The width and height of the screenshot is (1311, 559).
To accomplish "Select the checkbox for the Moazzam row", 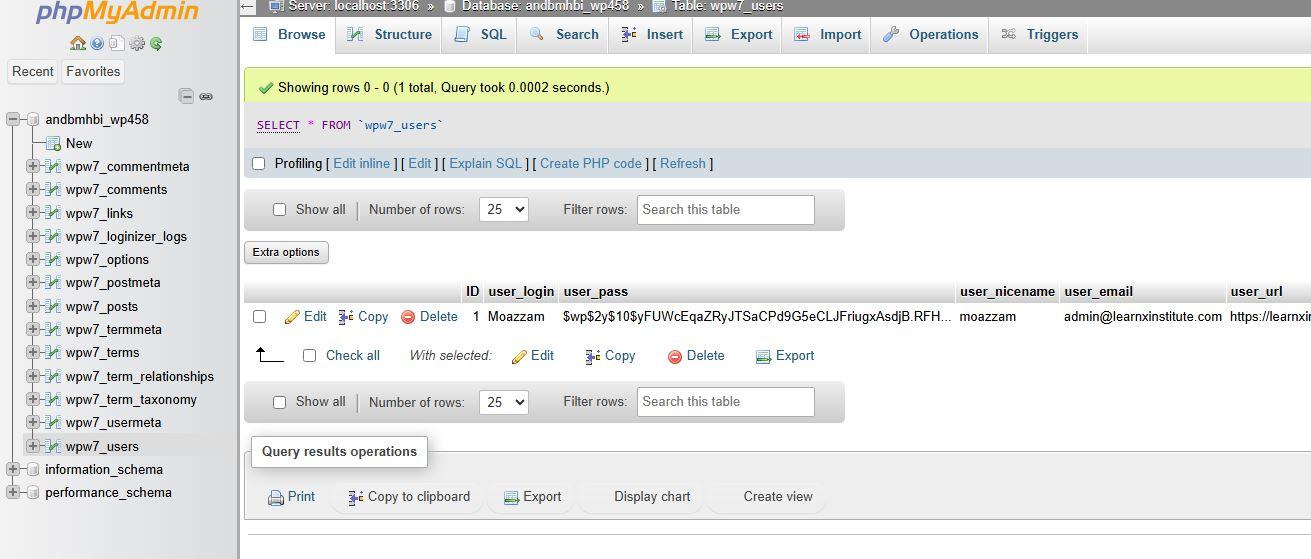I will 260,317.
